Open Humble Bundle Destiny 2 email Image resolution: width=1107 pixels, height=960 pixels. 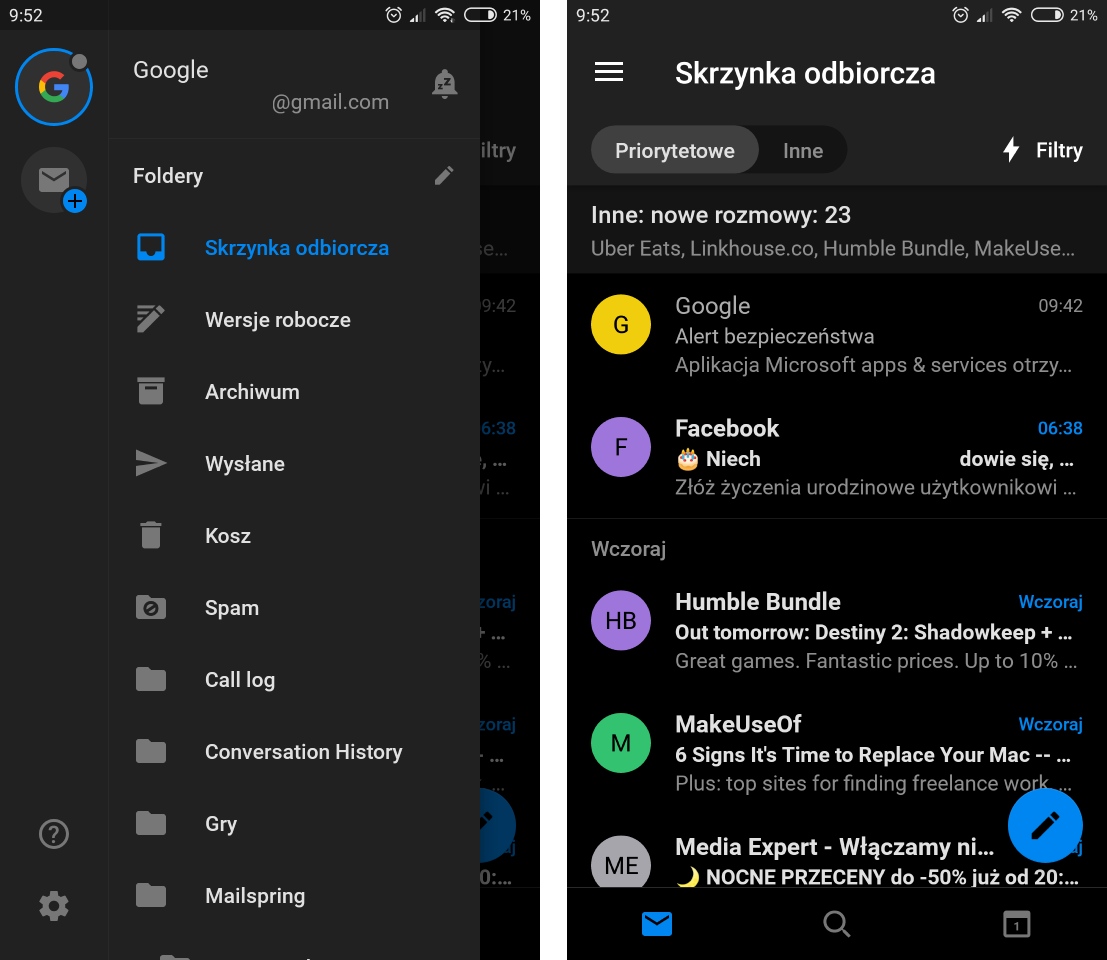837,631
